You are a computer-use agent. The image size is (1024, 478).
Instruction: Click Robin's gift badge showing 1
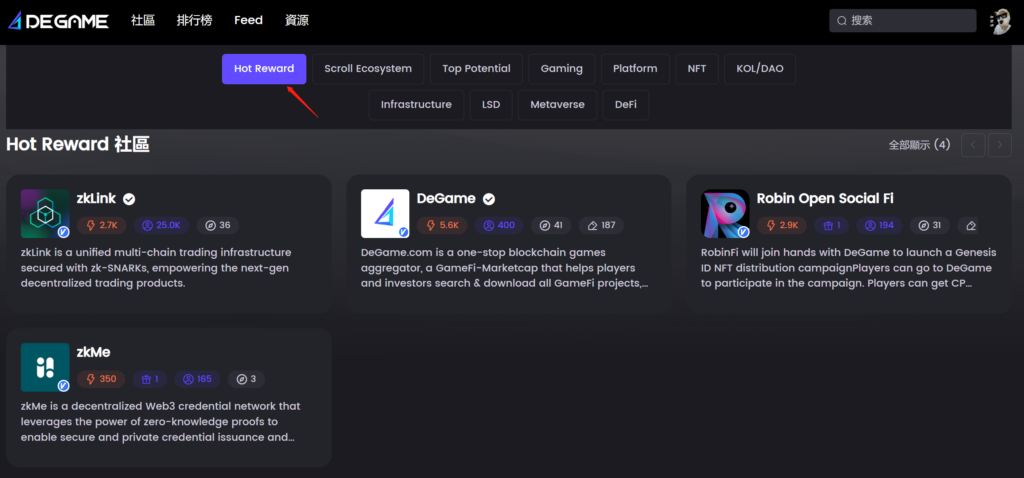(x=832, y=225)
